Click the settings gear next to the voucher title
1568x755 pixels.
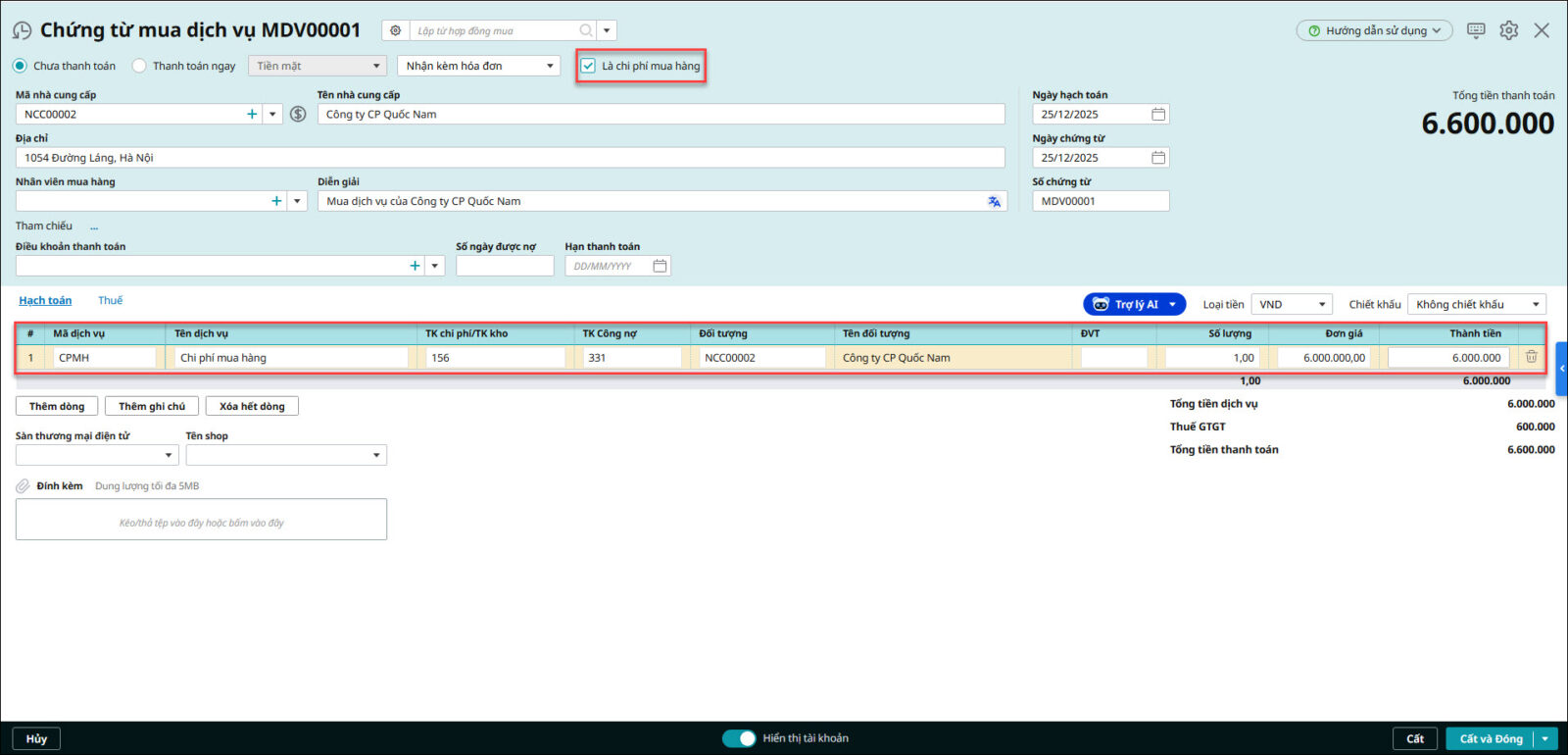click(x=396, y=30)
